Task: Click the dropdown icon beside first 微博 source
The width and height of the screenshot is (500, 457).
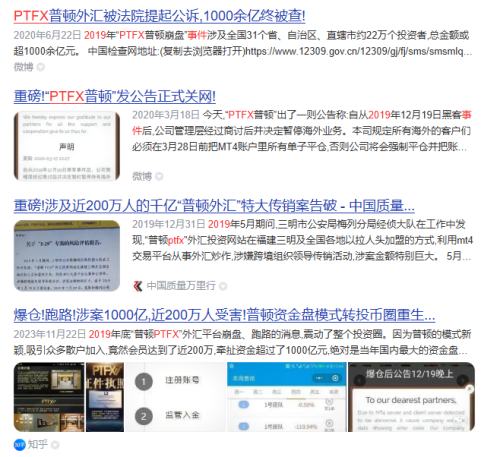Action: pos(41,67)
